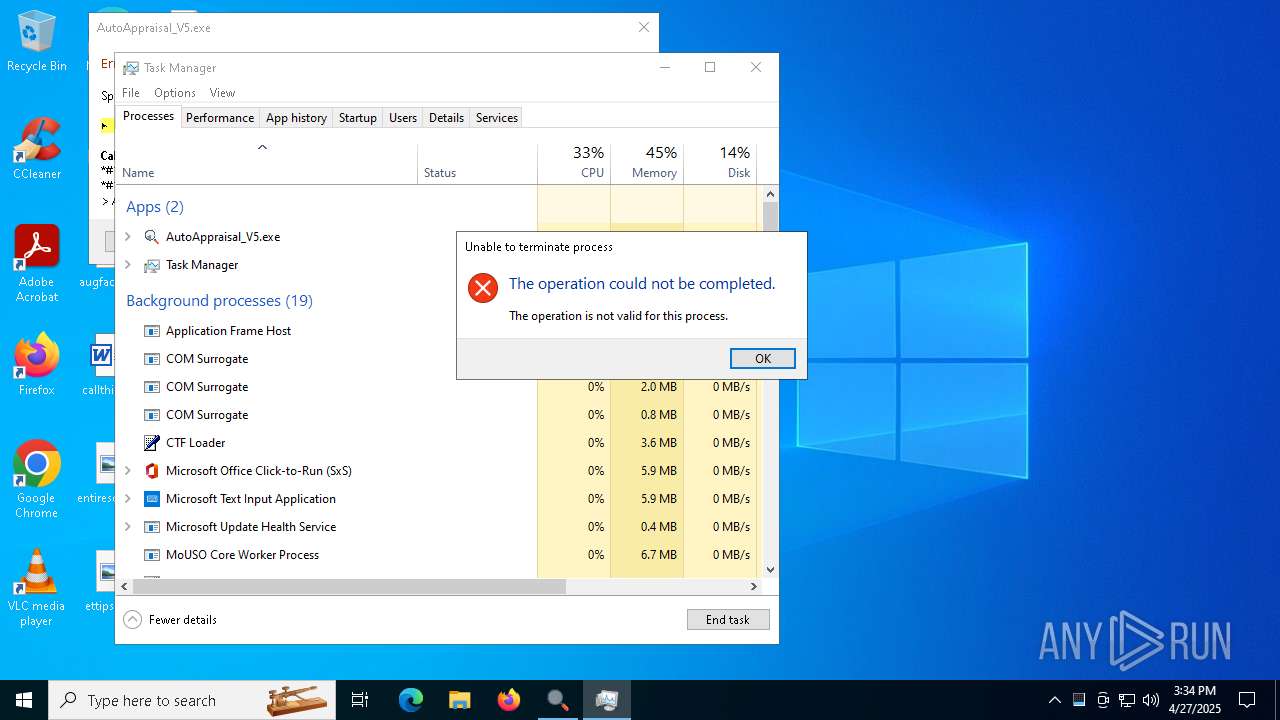Image resolution: width=1280 pixels, height=720 pixels.
Task: Expand Microsoft Update Health Service row
Action: (127, 527)
